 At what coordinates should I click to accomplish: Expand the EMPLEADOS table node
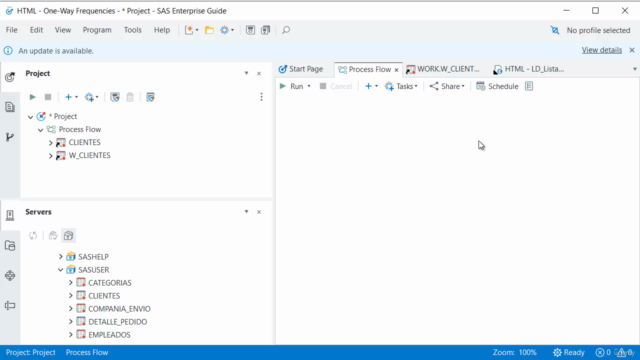pos(71,335)
